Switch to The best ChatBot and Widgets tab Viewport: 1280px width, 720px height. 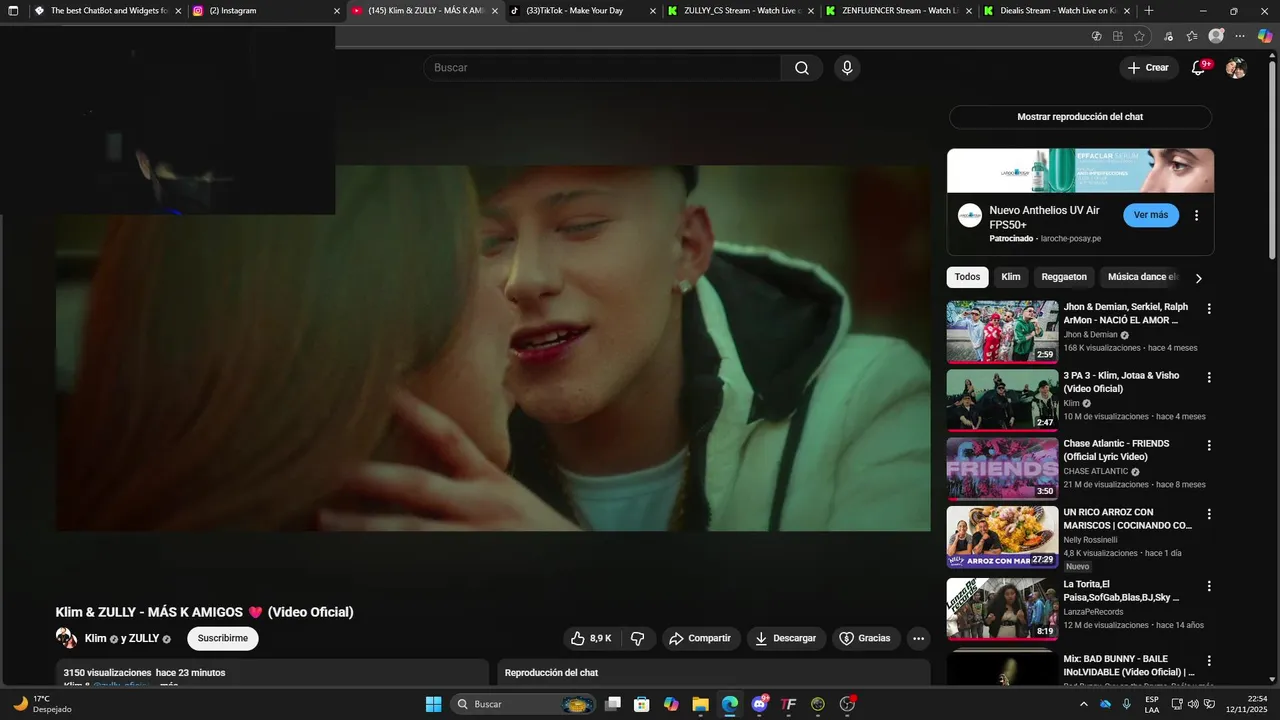point(106,11)
